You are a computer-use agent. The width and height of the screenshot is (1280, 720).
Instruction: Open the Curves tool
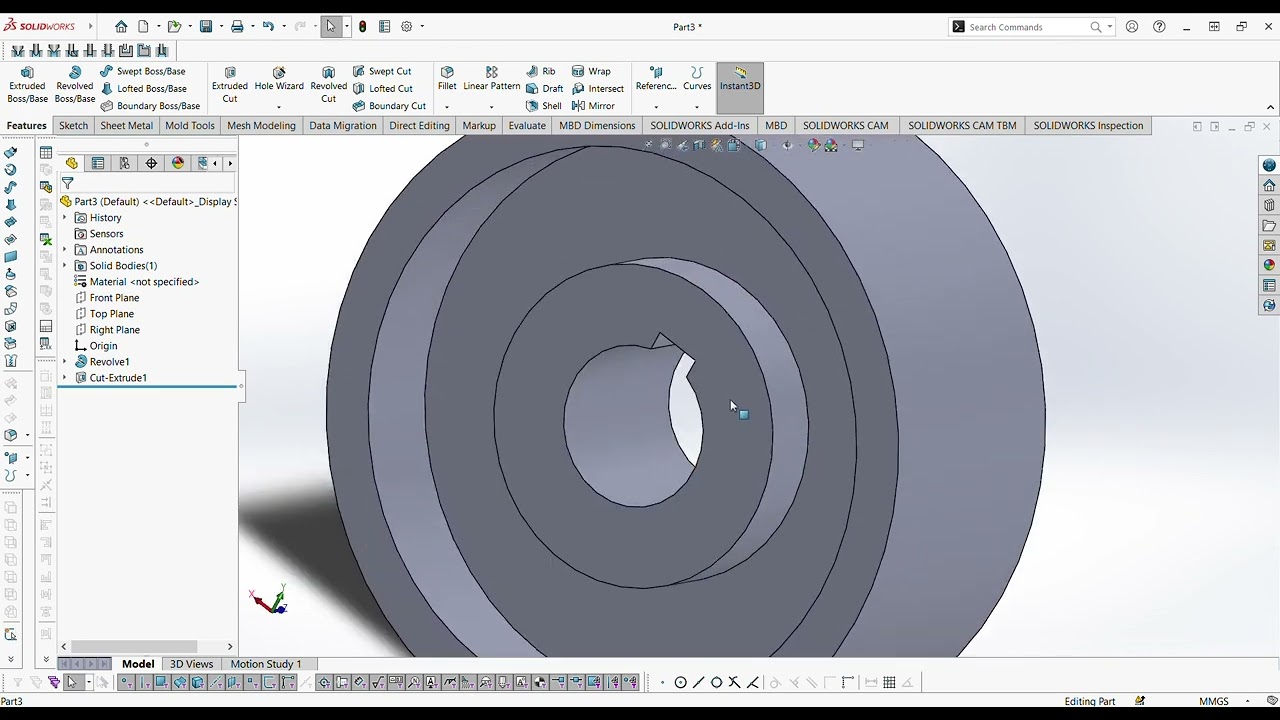click(697, 79)
